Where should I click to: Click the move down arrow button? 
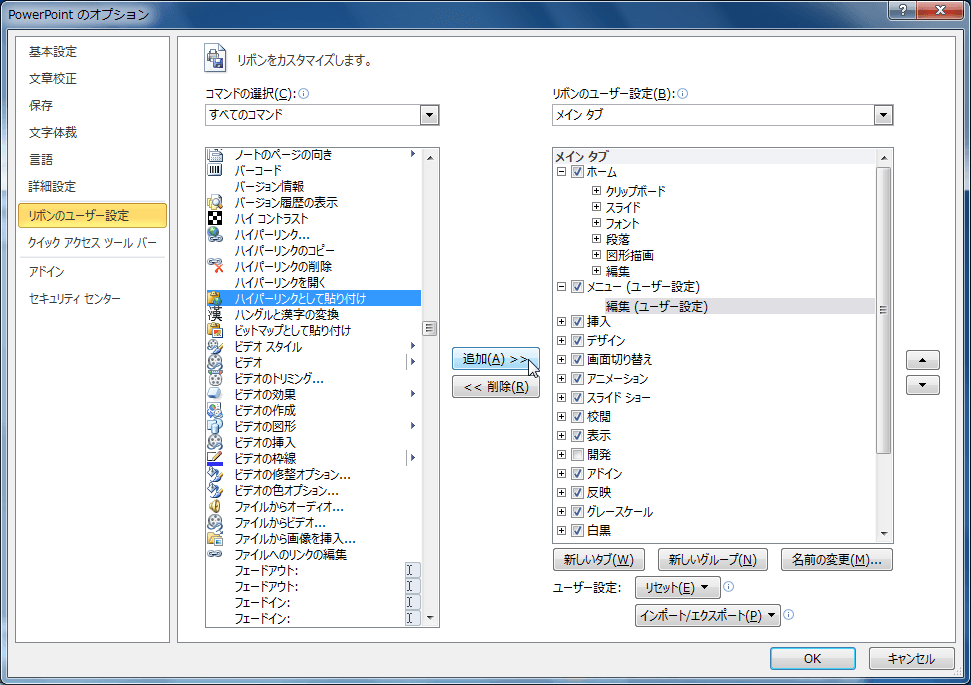coord(923,385)
